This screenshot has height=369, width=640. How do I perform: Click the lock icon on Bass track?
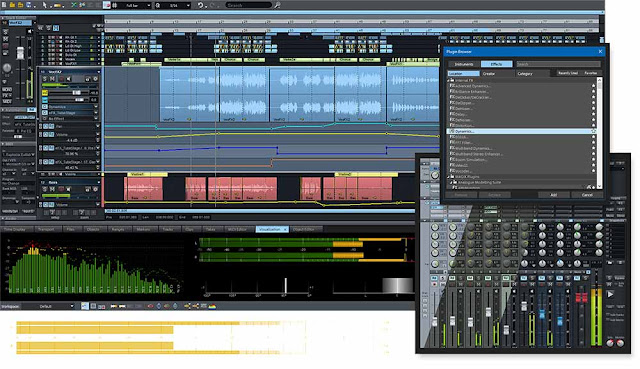(88, 189)
